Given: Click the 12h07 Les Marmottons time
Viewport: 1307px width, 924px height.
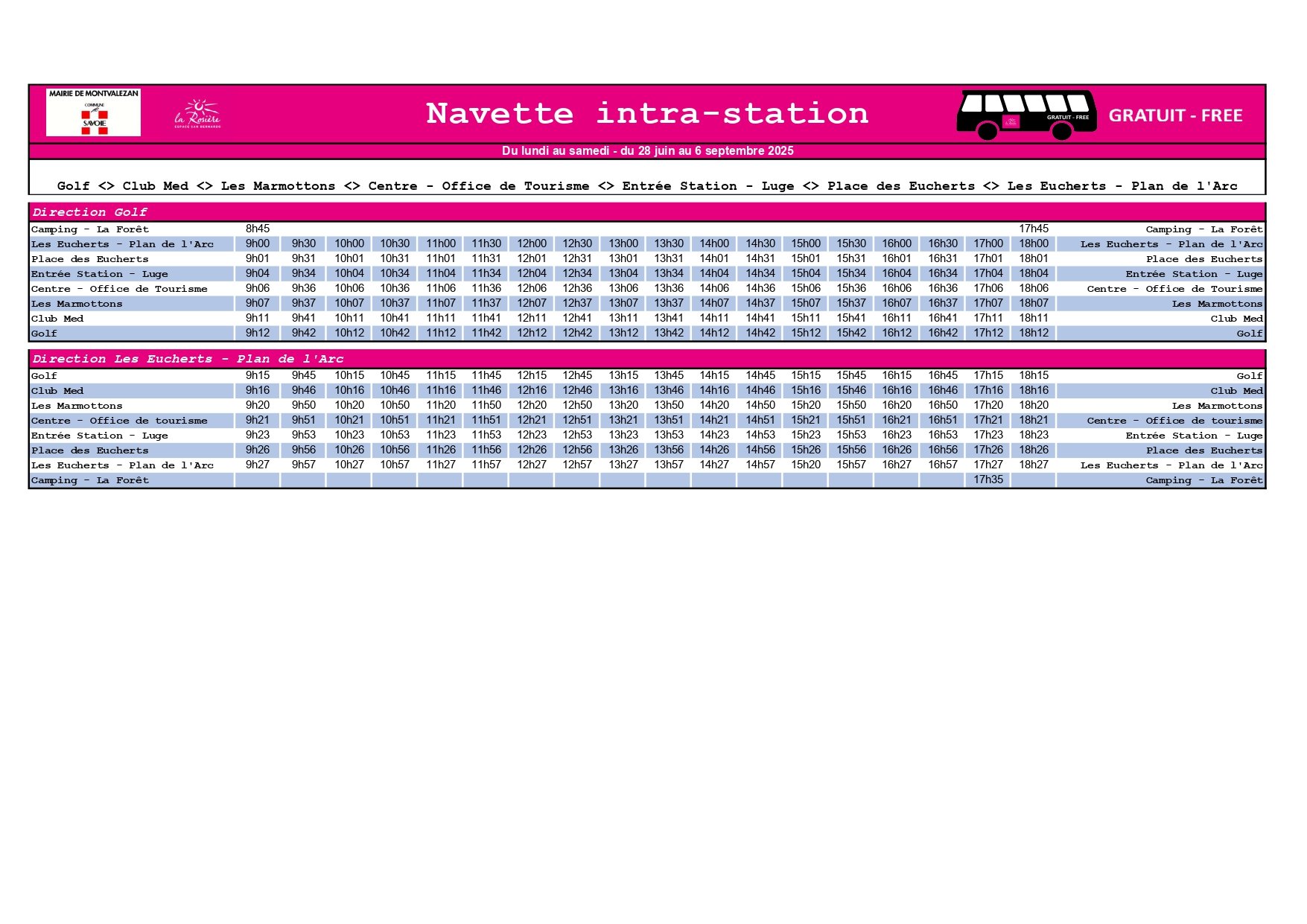Looking at the screenshot, I should click(x=532, y=303).
